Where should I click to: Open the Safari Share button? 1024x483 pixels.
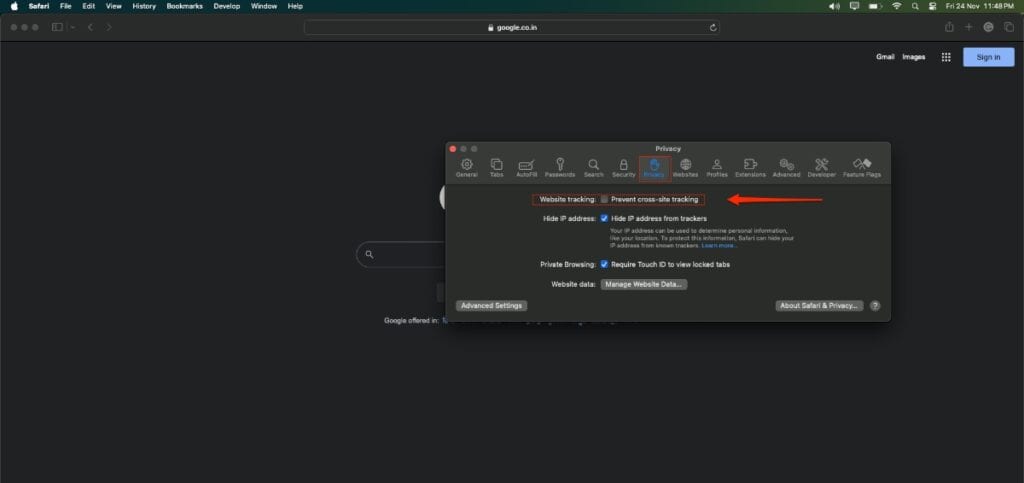tap(949, 27)
